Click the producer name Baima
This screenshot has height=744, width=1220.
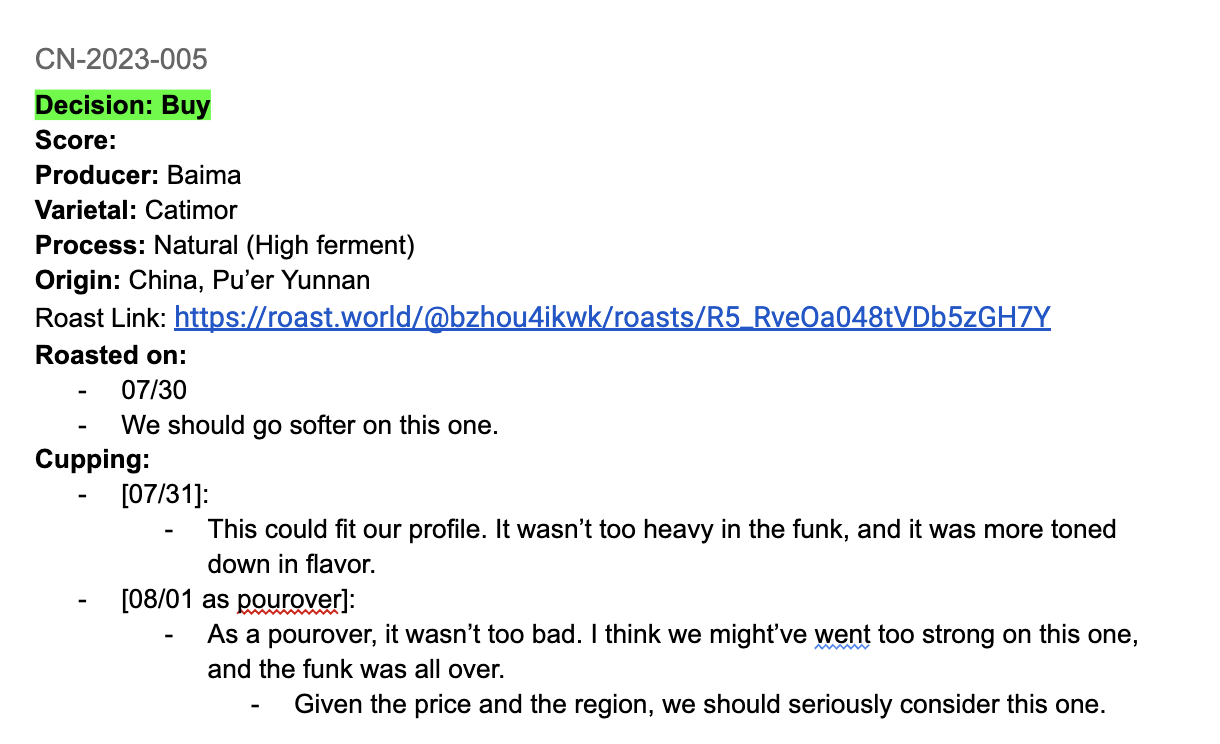(x=204, y=175)
